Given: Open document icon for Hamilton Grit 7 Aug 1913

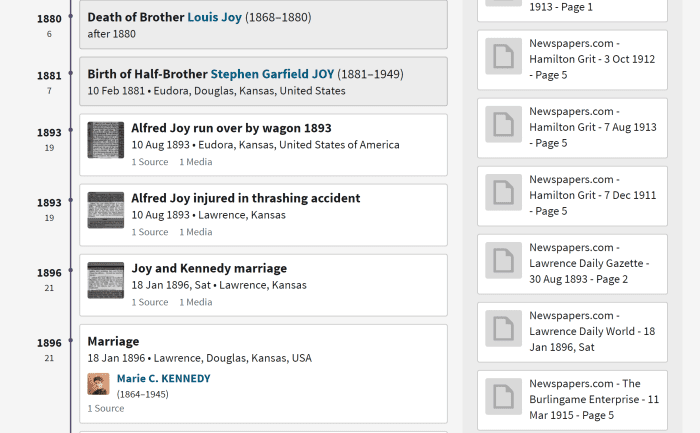Looking at the screenshot, I should pyautogui.click(x=503, y=124).
